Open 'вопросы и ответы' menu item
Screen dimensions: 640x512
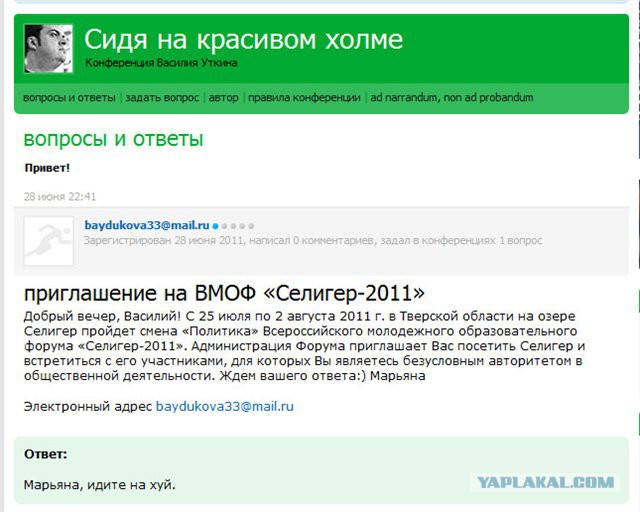(x=69, y=98)
